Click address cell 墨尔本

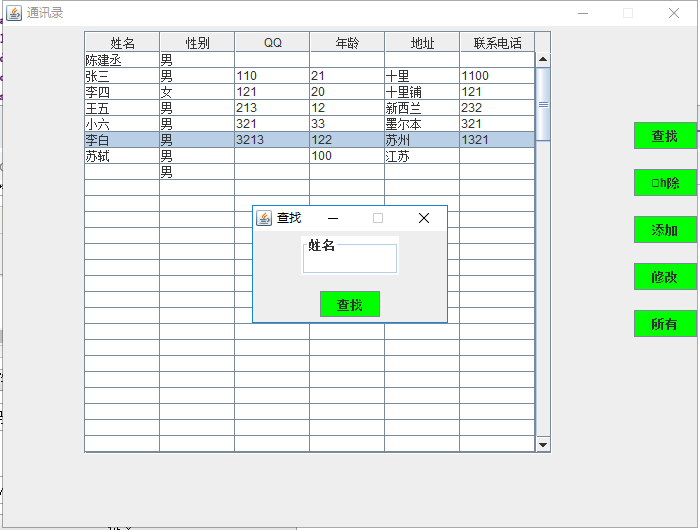pyautogui.click(x=422, y=124)
